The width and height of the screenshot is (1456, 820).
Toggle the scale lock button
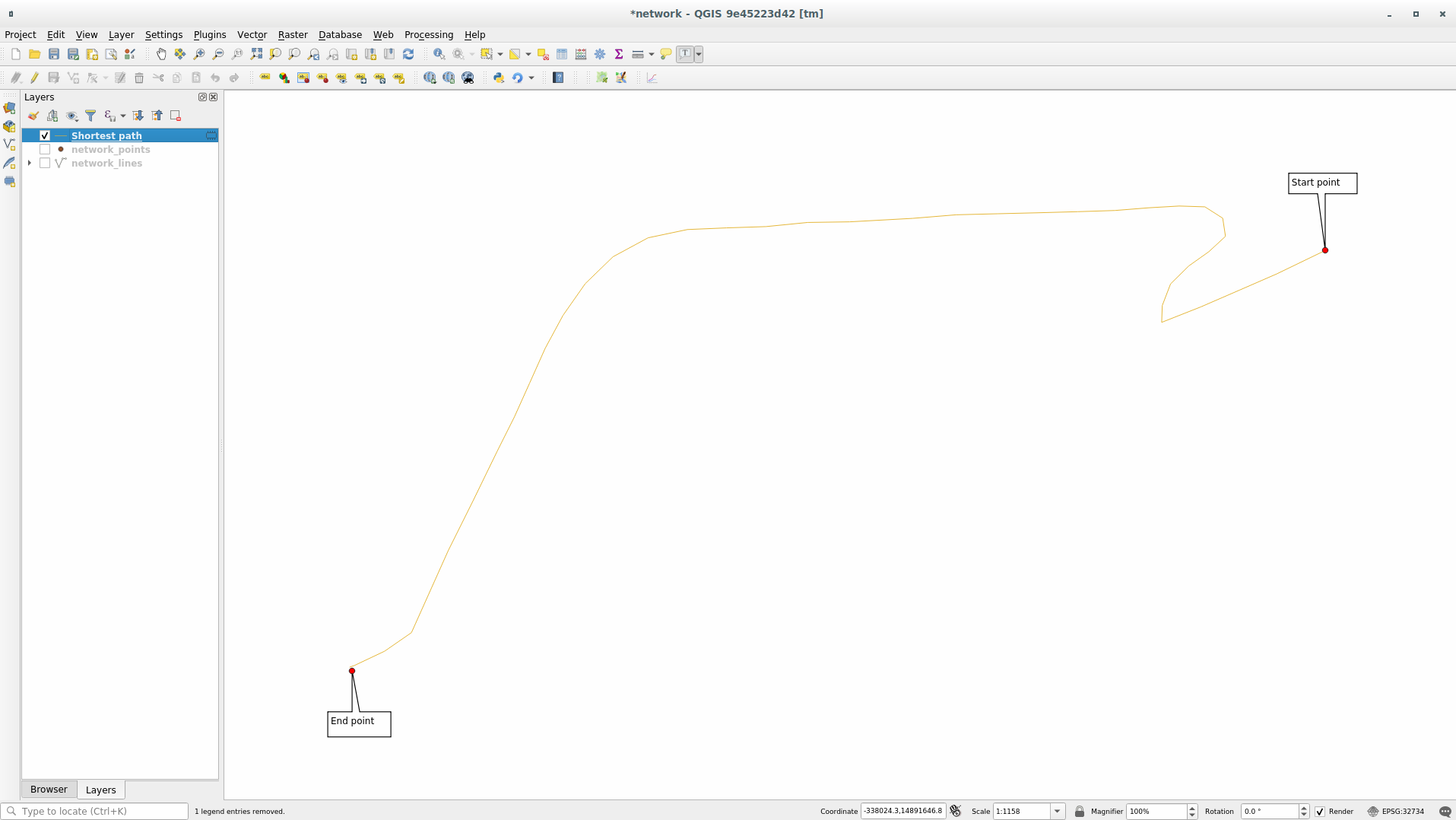click(1079, 812)
